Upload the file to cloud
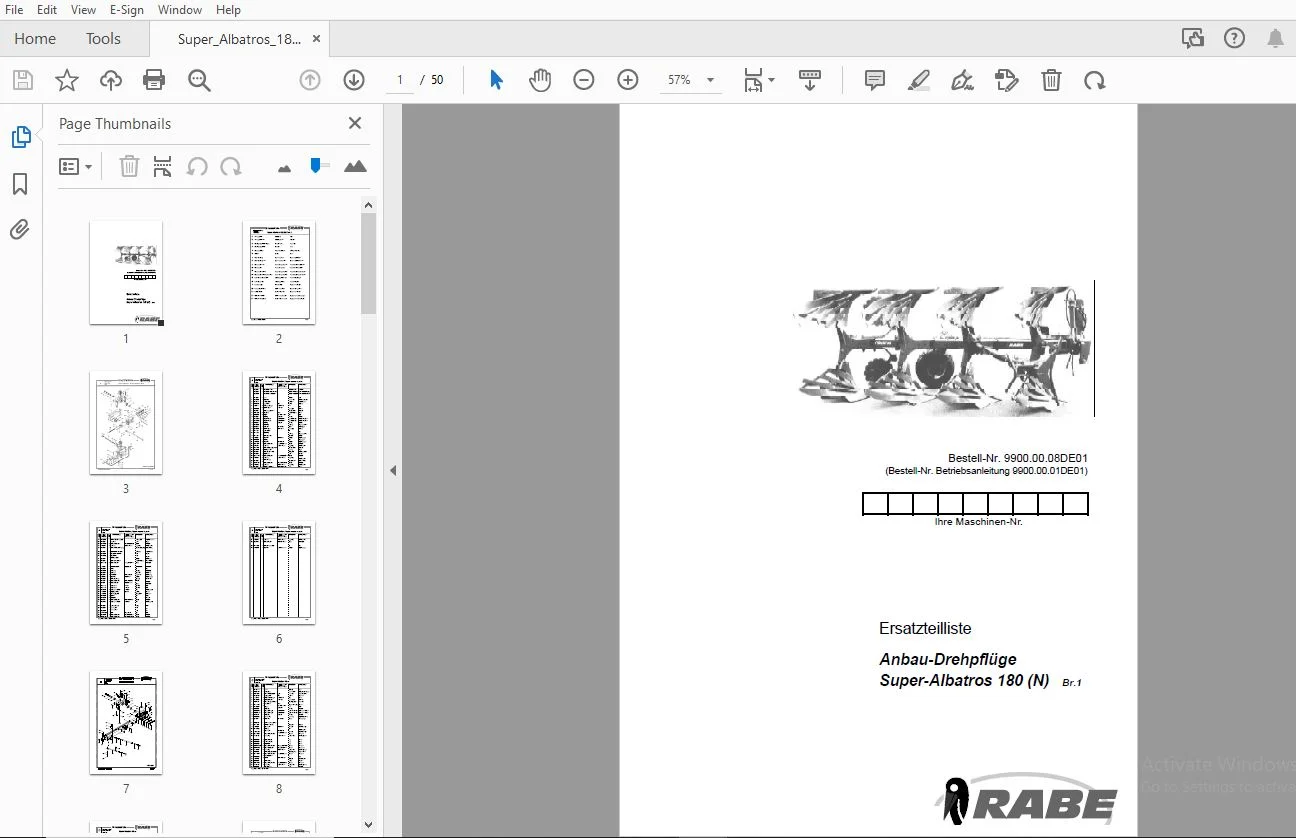Screen dimensions: 1296x838 (110, 81)
